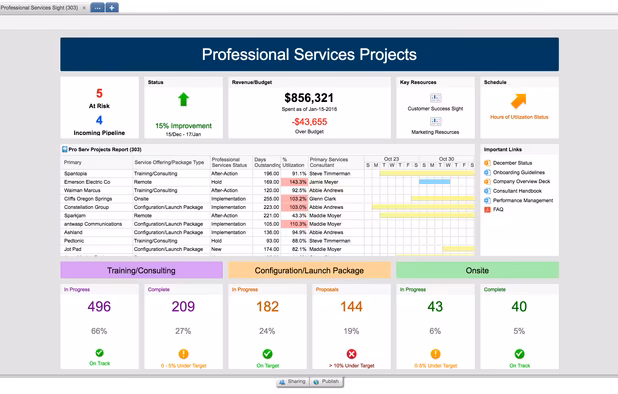Click the December Status file icon

[x=487, y=163]
